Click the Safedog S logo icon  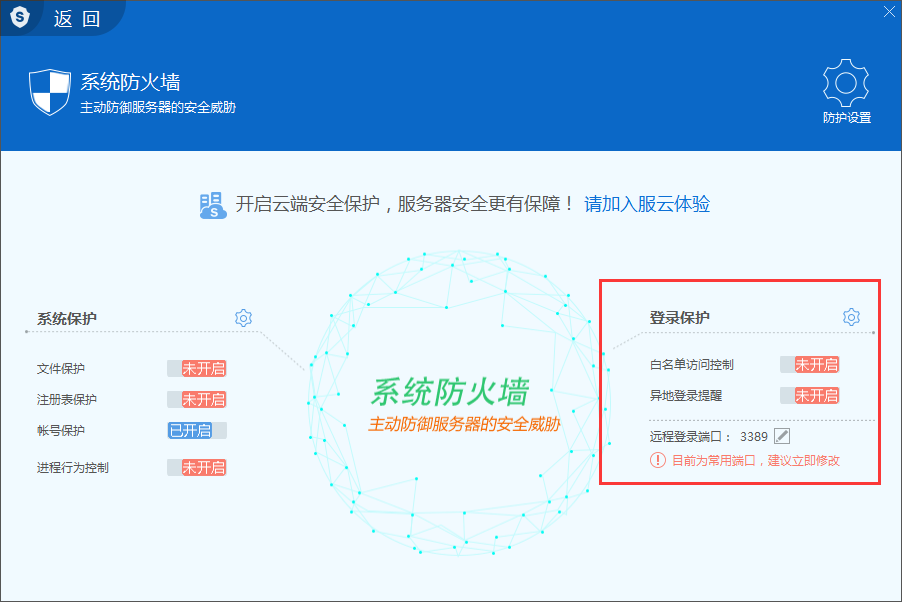coord(20,17)
